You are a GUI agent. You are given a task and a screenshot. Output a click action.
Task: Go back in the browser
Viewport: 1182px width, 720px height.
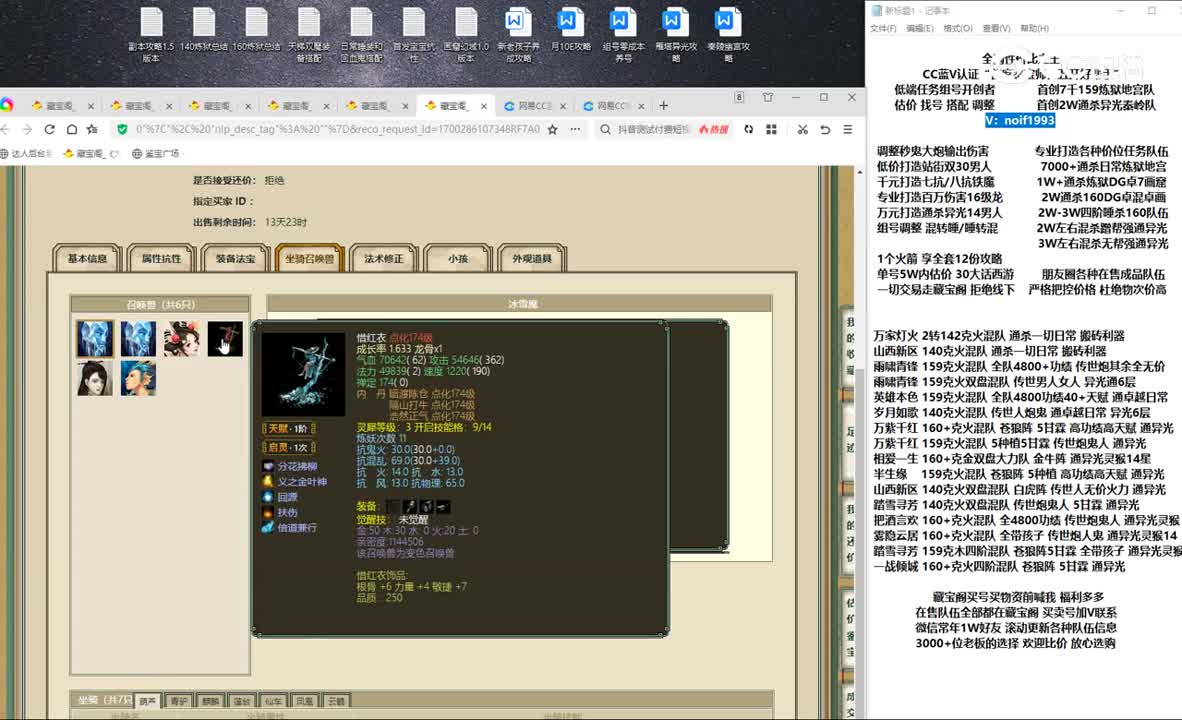pos(5,130)
